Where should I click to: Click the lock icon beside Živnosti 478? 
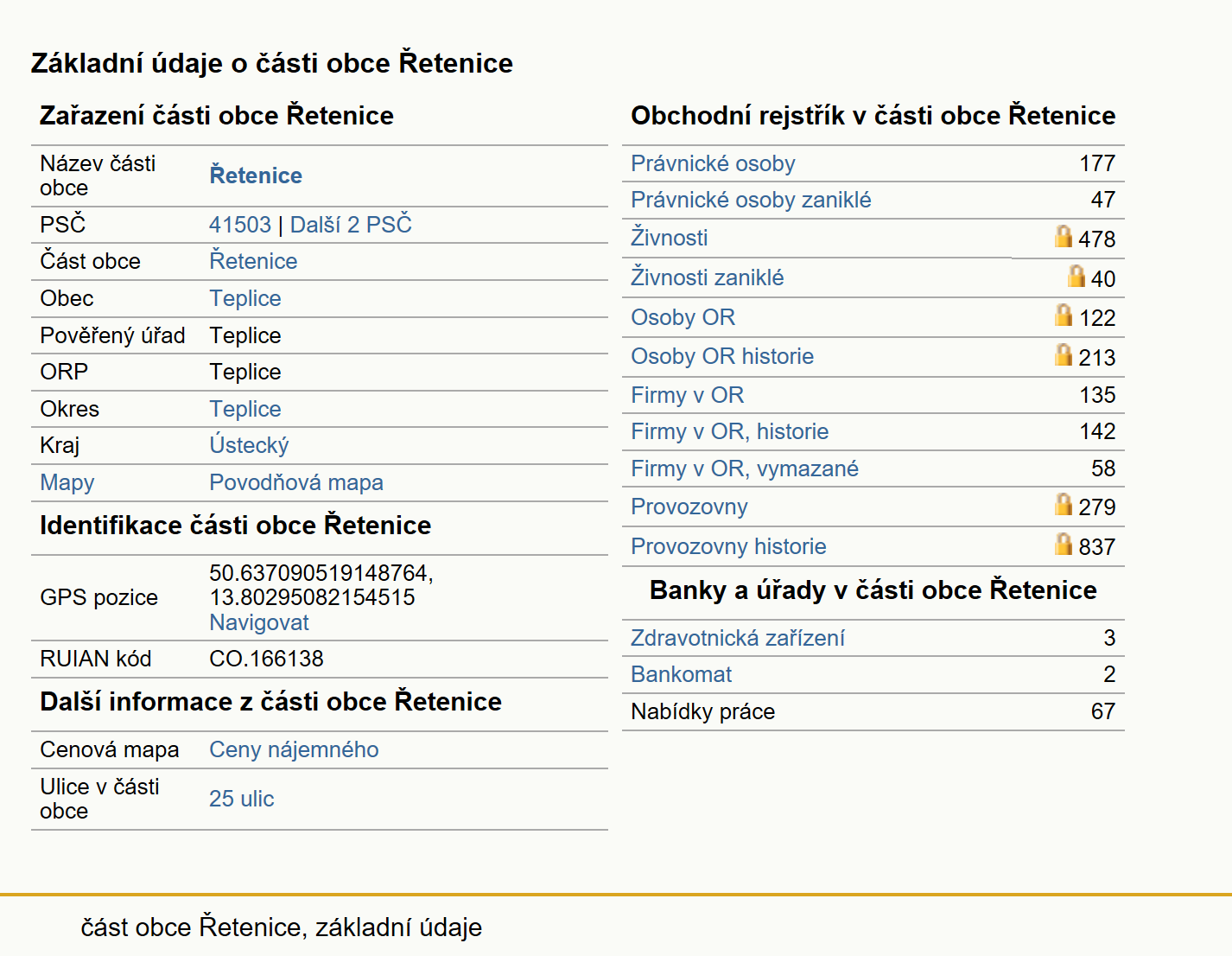click(1064, 236)
